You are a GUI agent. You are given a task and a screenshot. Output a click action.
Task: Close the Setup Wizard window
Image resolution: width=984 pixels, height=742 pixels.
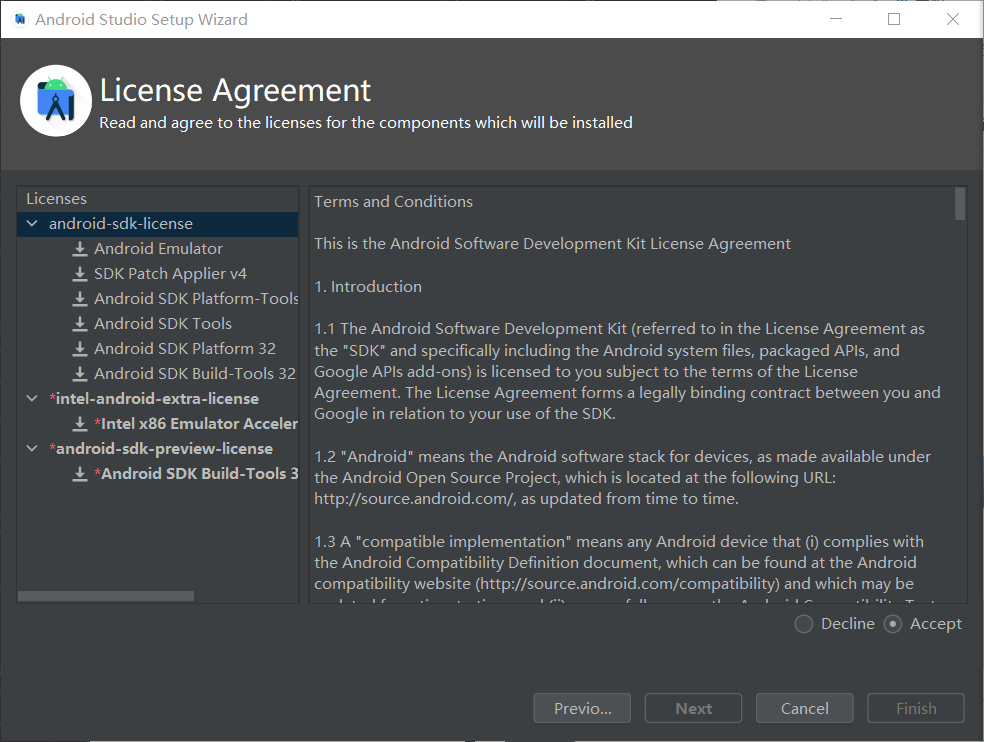(x=953, y=19)
